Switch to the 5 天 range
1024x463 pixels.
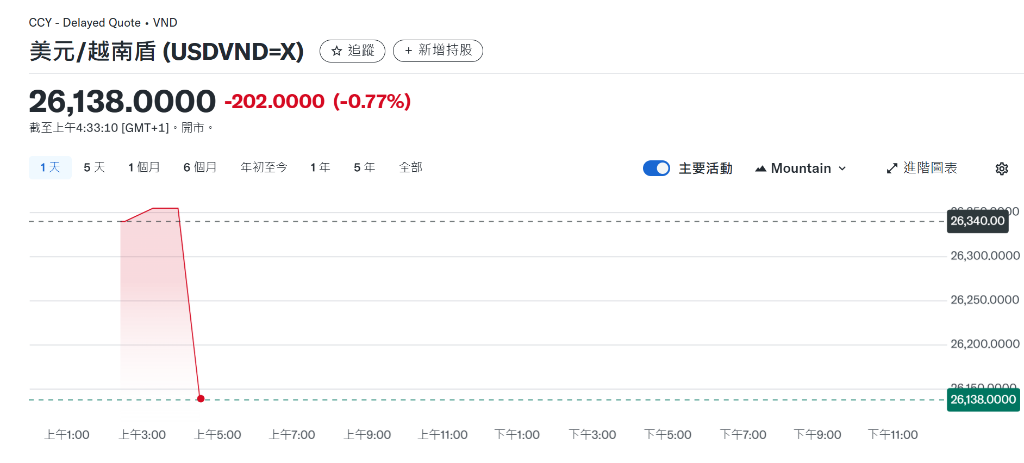coord(94,168)
